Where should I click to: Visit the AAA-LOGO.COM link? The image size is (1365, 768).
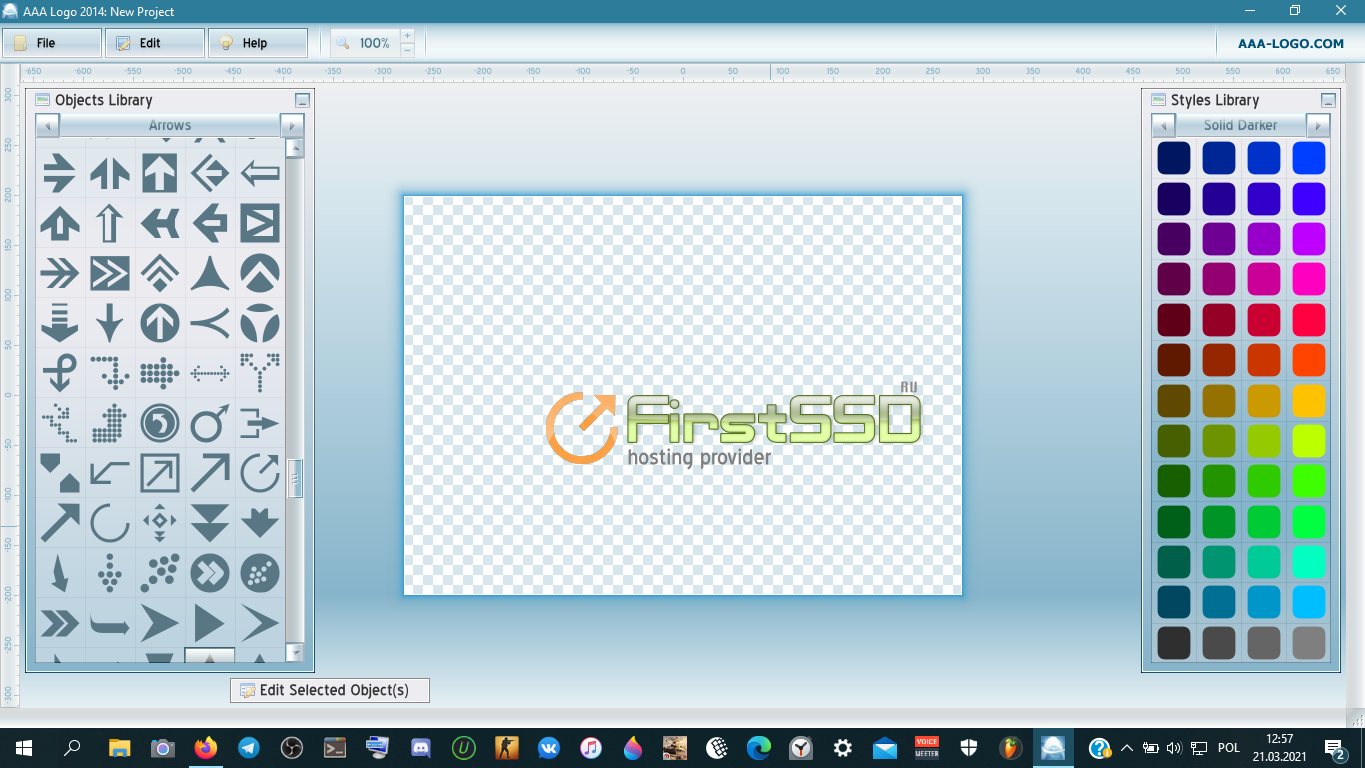[x=1291, y=43]
